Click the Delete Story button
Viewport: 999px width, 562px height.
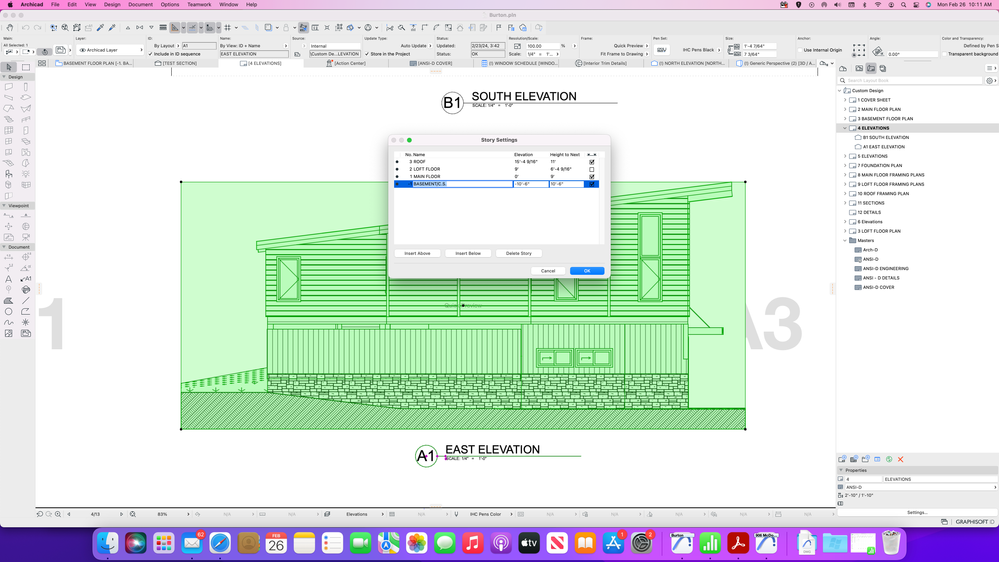[519, 254]
